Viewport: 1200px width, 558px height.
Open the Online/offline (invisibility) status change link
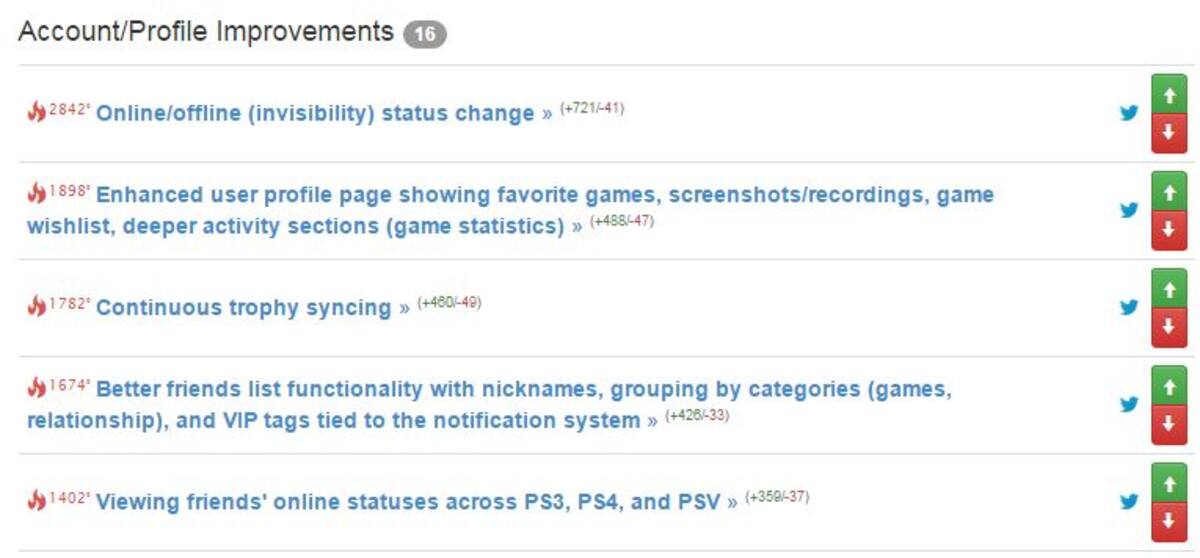(315, 114)
